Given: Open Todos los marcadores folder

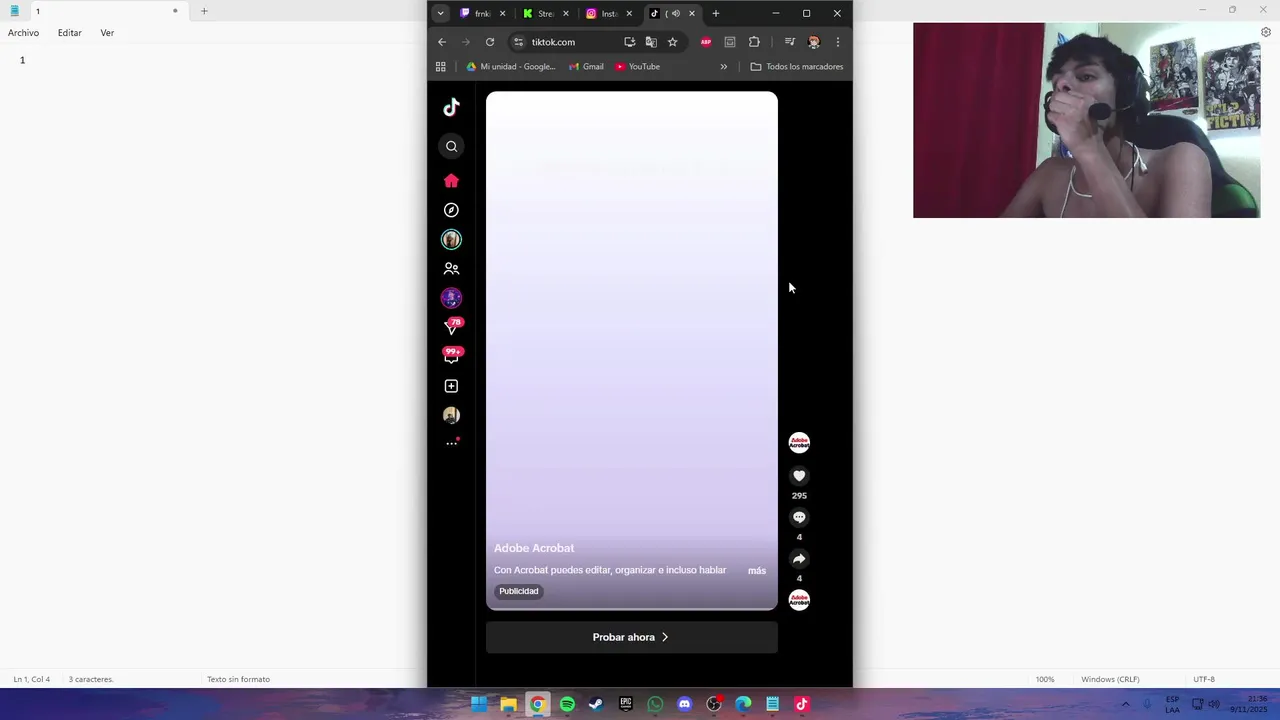Looking at the screenshot, I should click(x=796, y=67).
